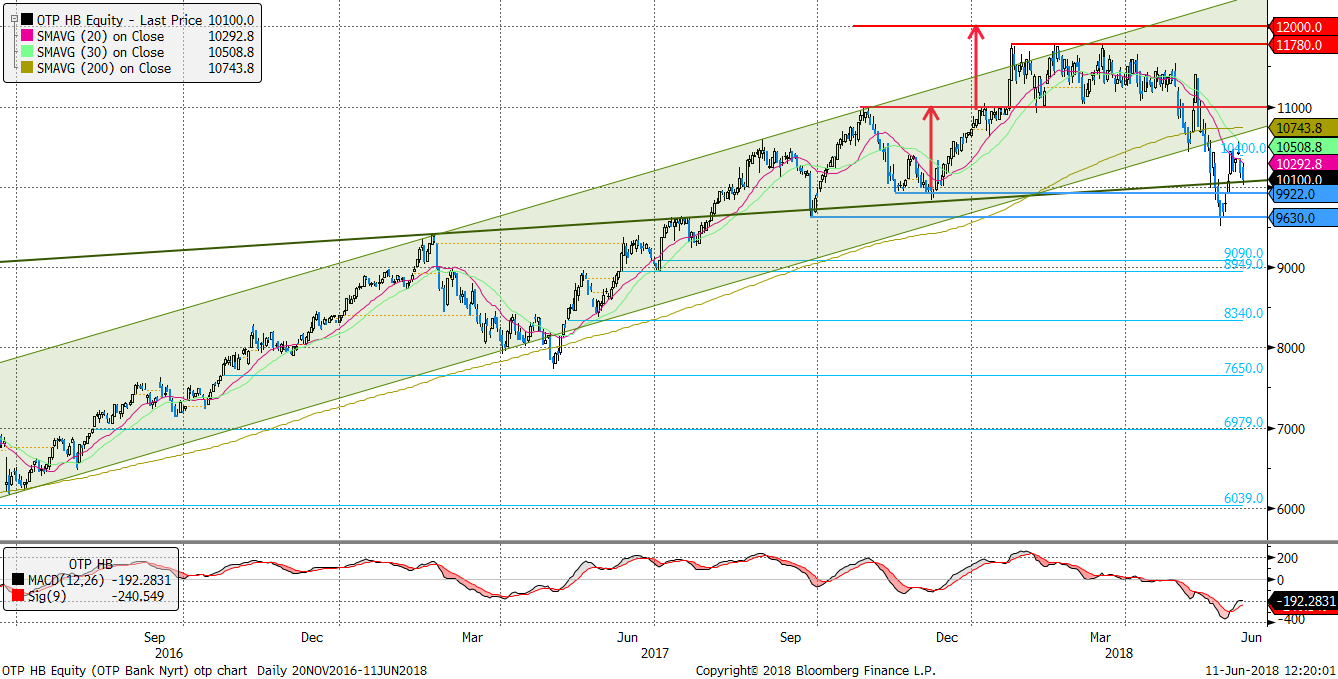The image size is (1338, 679).
Task: Click the 6000 price axis label
Action: click(1292, 508)
